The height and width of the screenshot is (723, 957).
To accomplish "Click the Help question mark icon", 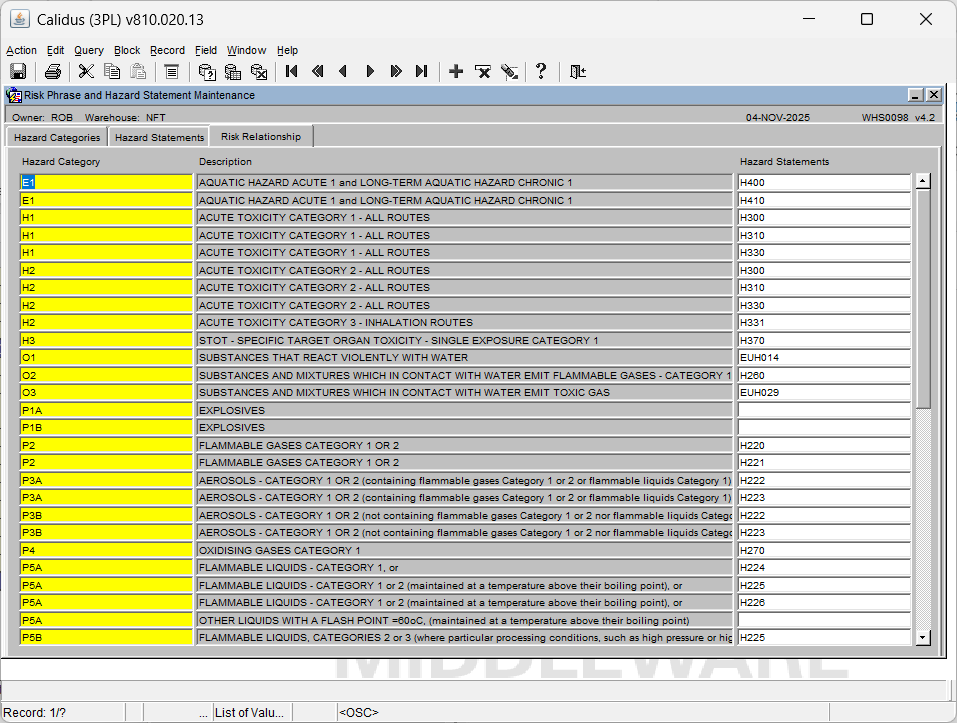I will tap(541, 71).
